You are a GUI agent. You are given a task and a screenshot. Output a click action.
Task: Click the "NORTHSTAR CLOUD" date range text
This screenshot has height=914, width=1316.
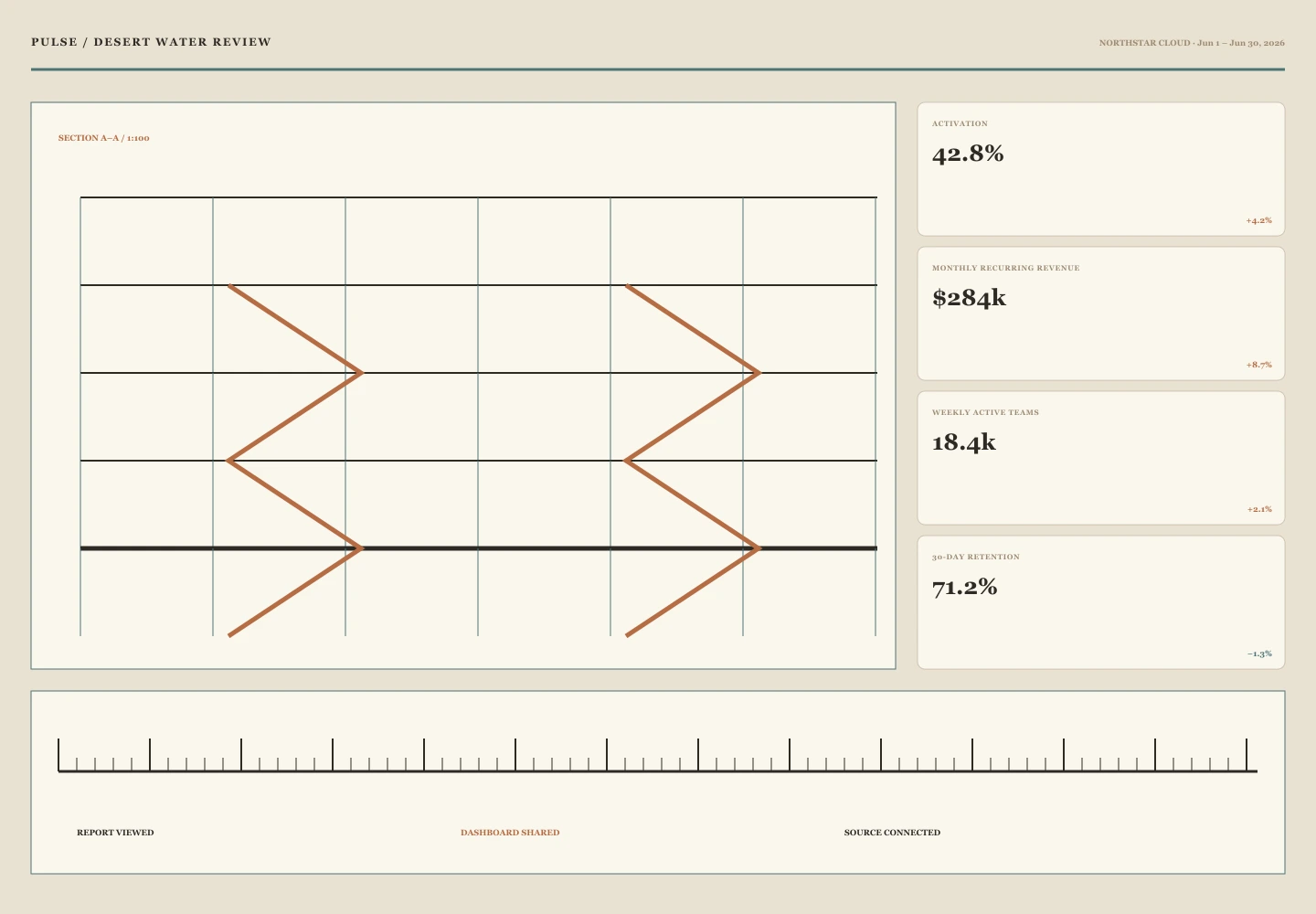[x=1192, y=43]
